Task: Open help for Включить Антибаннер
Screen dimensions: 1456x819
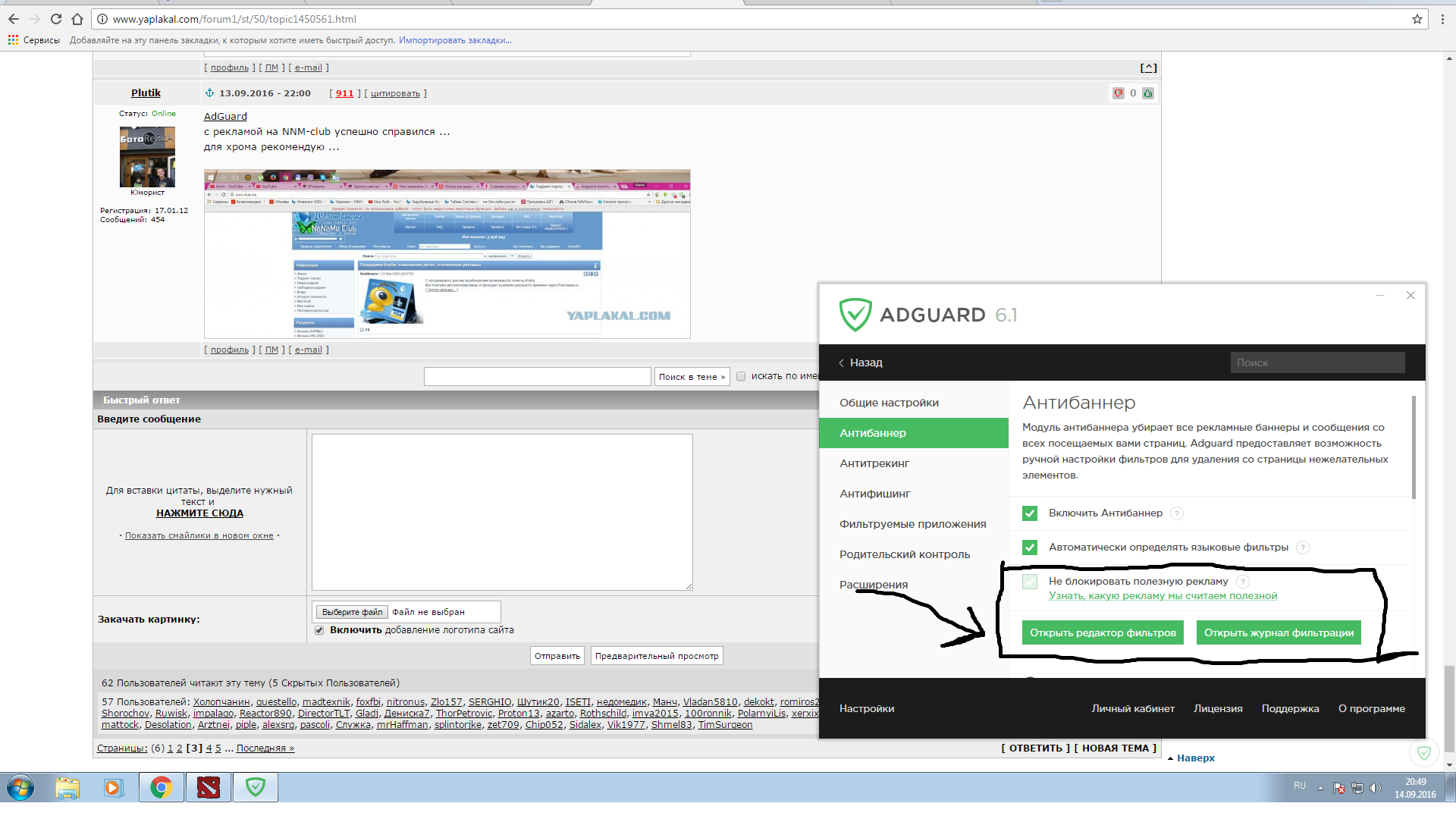Action: point(1177,513)
